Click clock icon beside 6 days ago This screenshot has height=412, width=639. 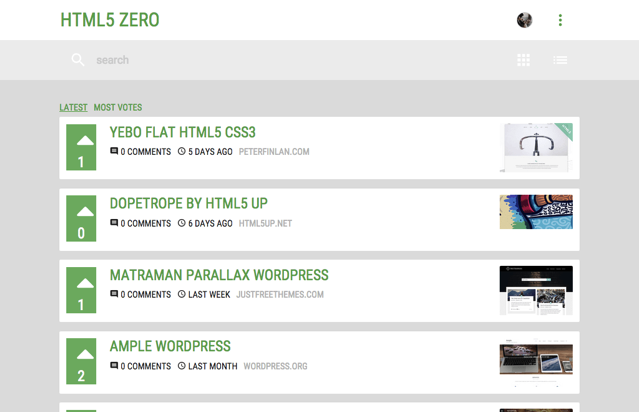coord(182,223)
